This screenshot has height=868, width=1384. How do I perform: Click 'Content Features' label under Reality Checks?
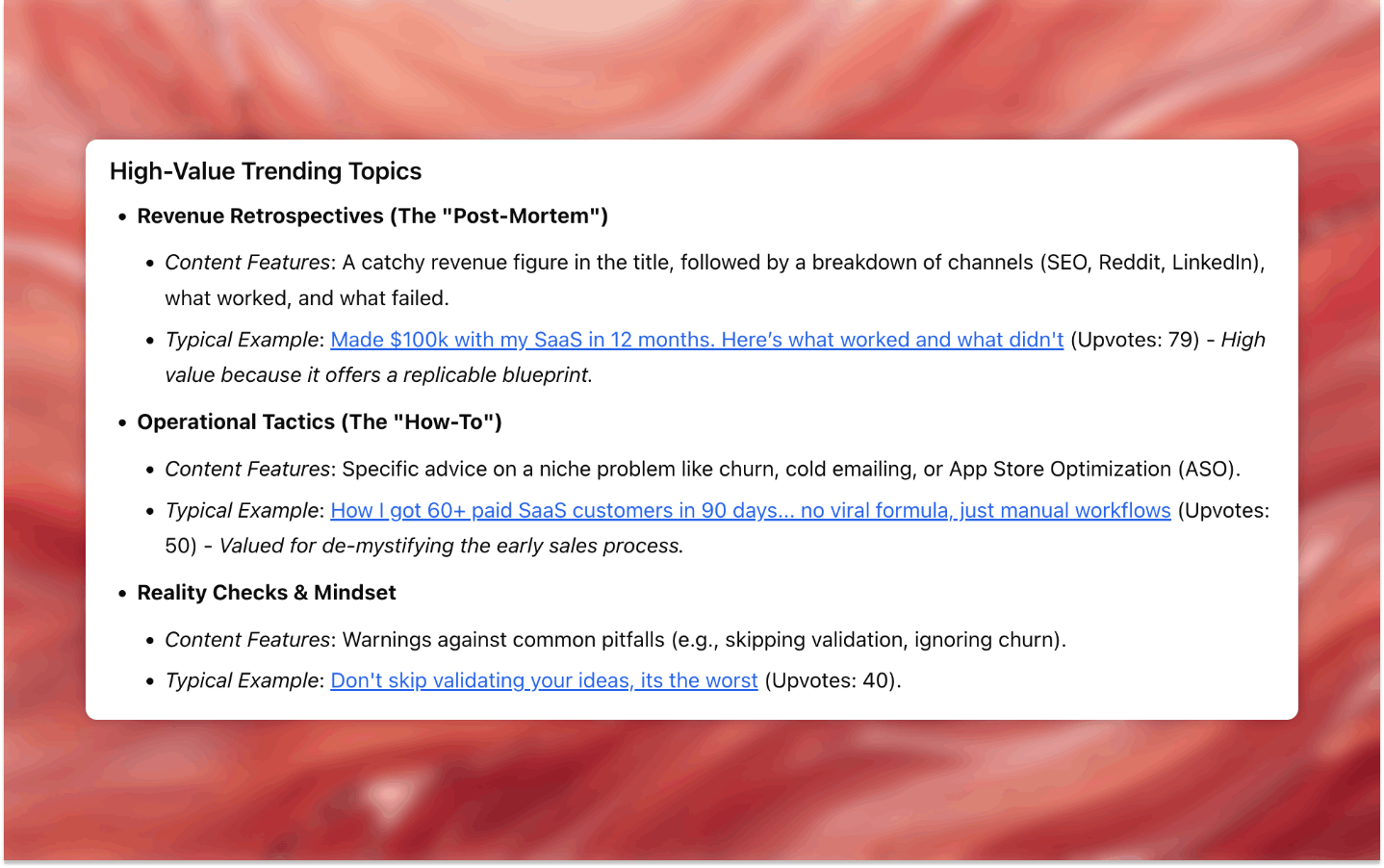247,640
